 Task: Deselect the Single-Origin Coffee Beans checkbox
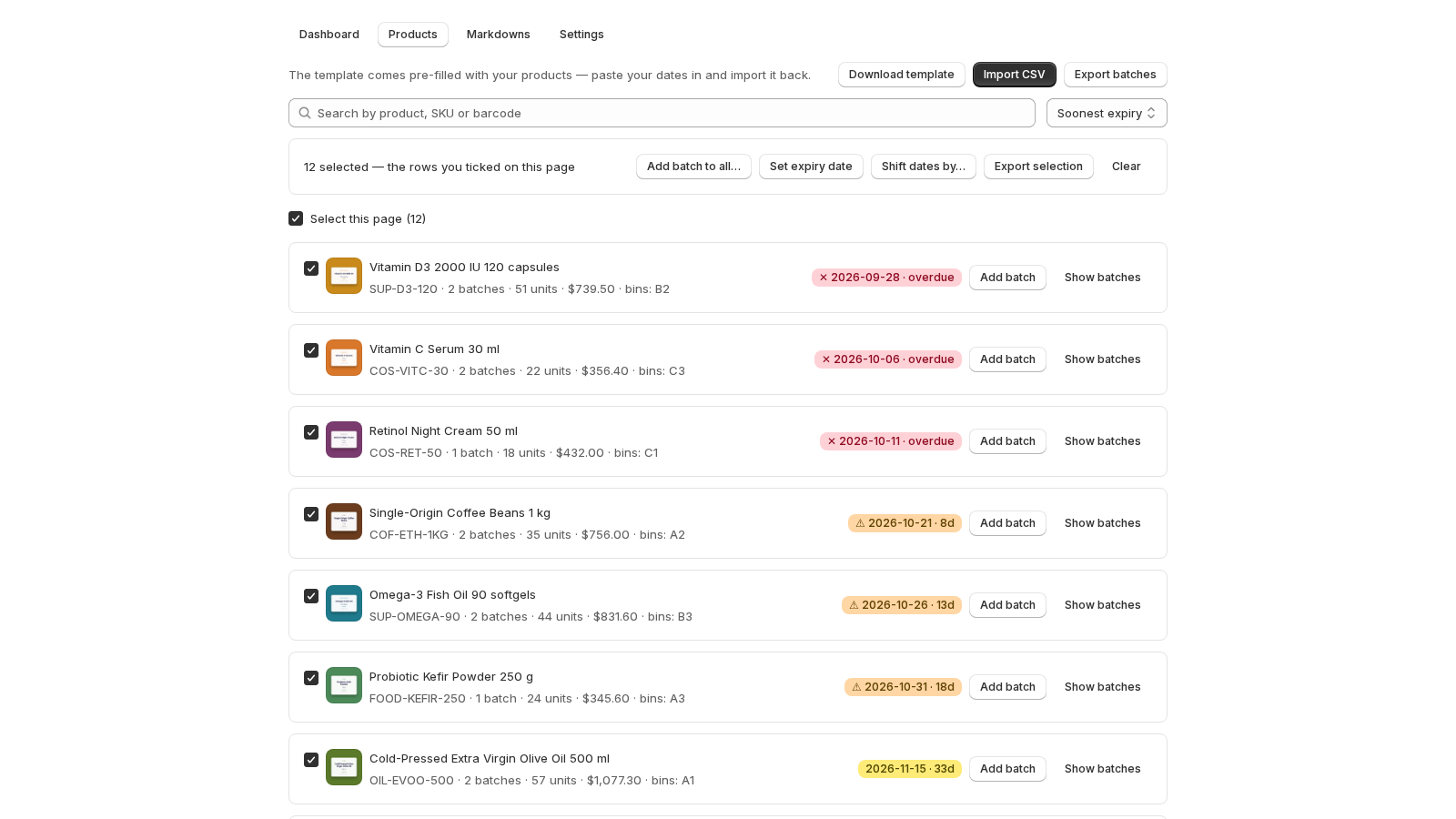click(x=311, y=514)
